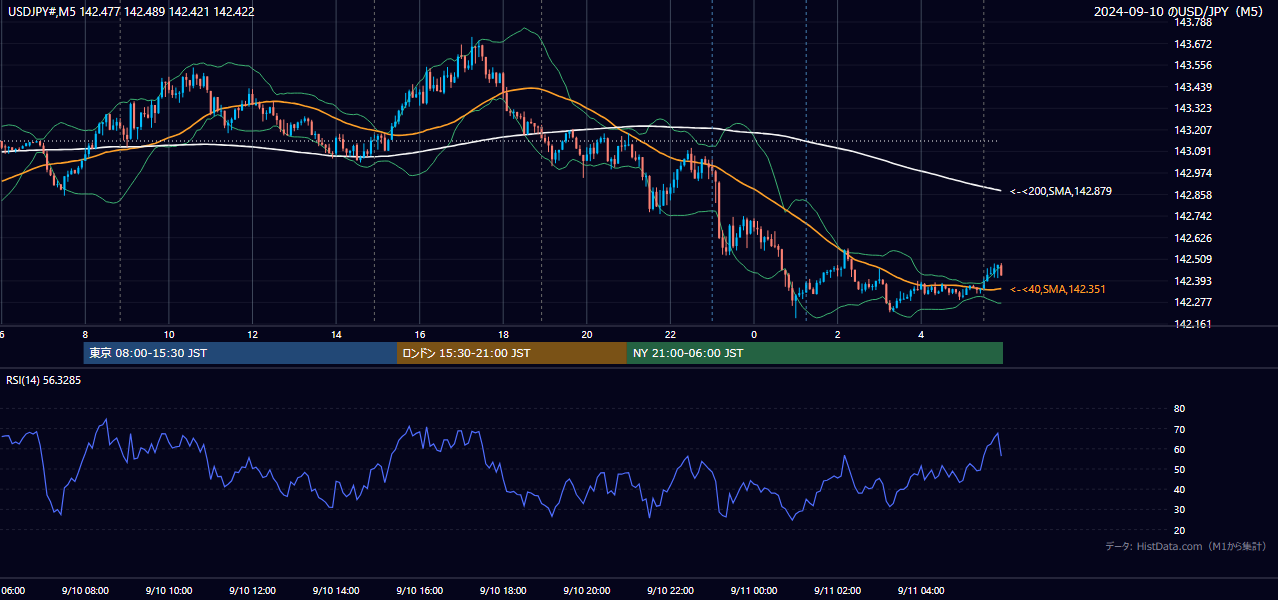Image resolution: width=1278 pixels, height=600 pixels.
Task: Click the 40 SMA label 142.351
Action: coord(1058,289)
